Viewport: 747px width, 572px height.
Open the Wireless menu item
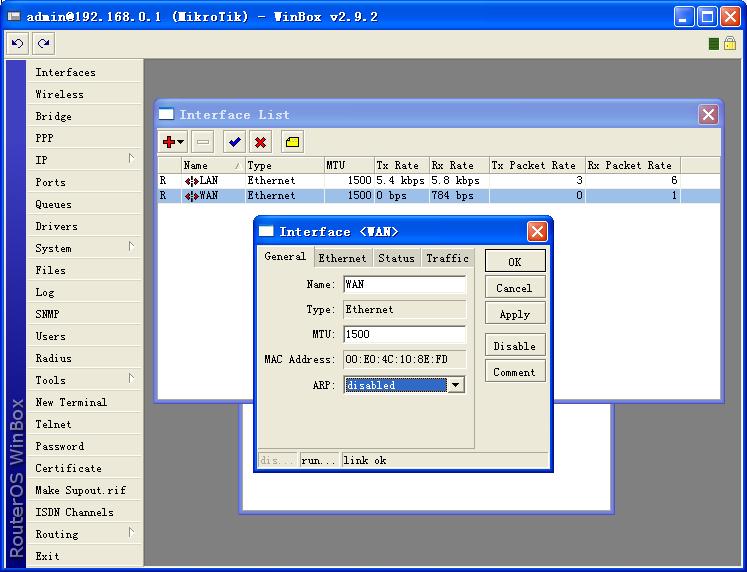coord(85,94)
